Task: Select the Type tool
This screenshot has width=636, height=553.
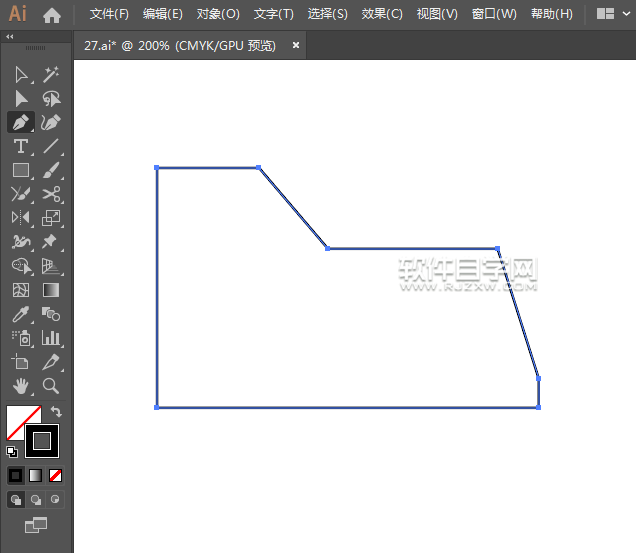Action: pyautogui.click(x=21, y=147)
